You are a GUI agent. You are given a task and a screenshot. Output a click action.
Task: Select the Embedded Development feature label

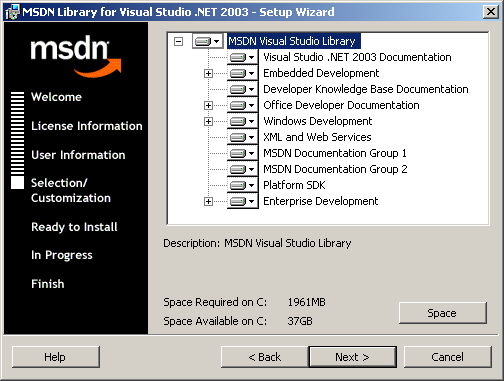click(321, 73)
